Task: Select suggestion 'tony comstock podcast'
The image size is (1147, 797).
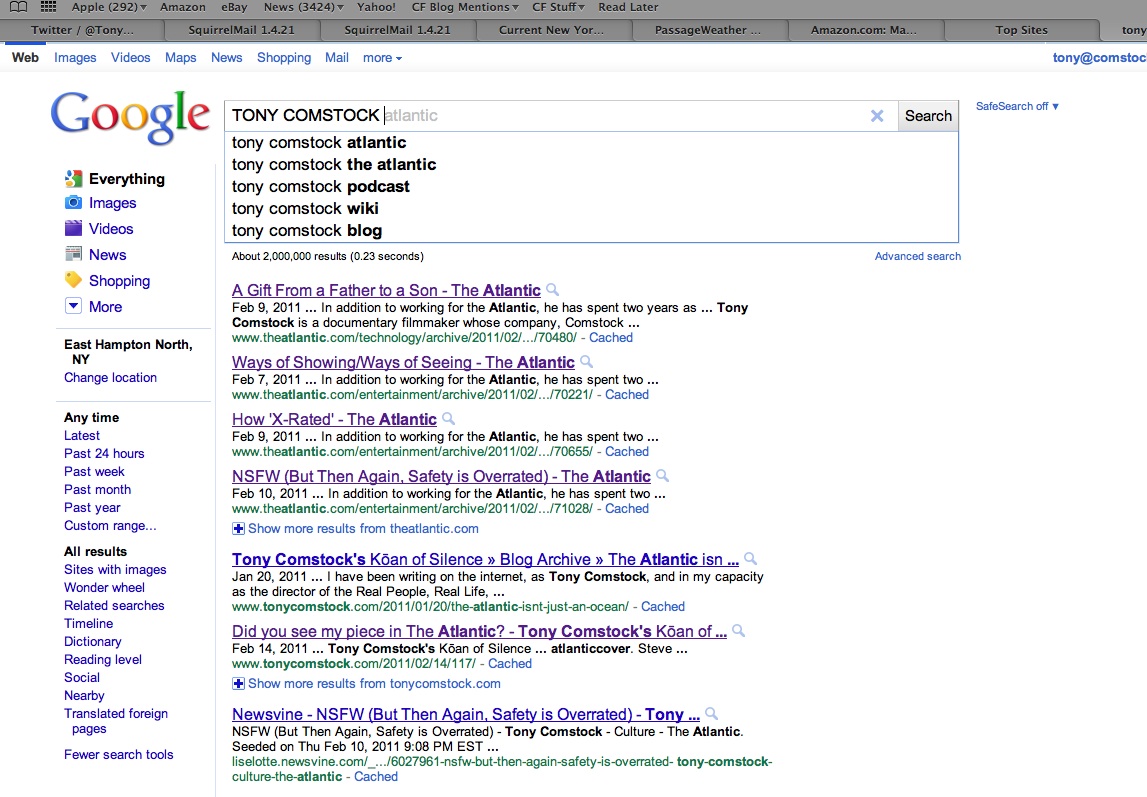Action: 591,186
